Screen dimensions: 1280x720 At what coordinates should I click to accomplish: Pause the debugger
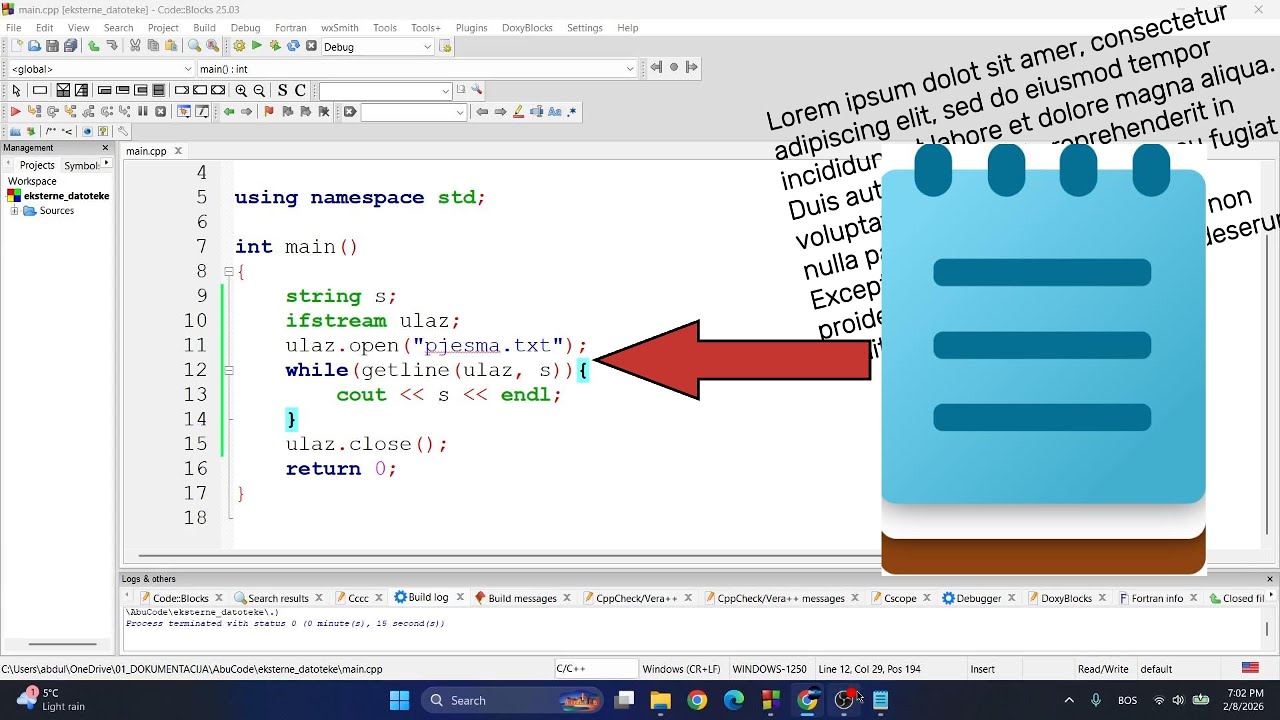click(x=143, y=111)
